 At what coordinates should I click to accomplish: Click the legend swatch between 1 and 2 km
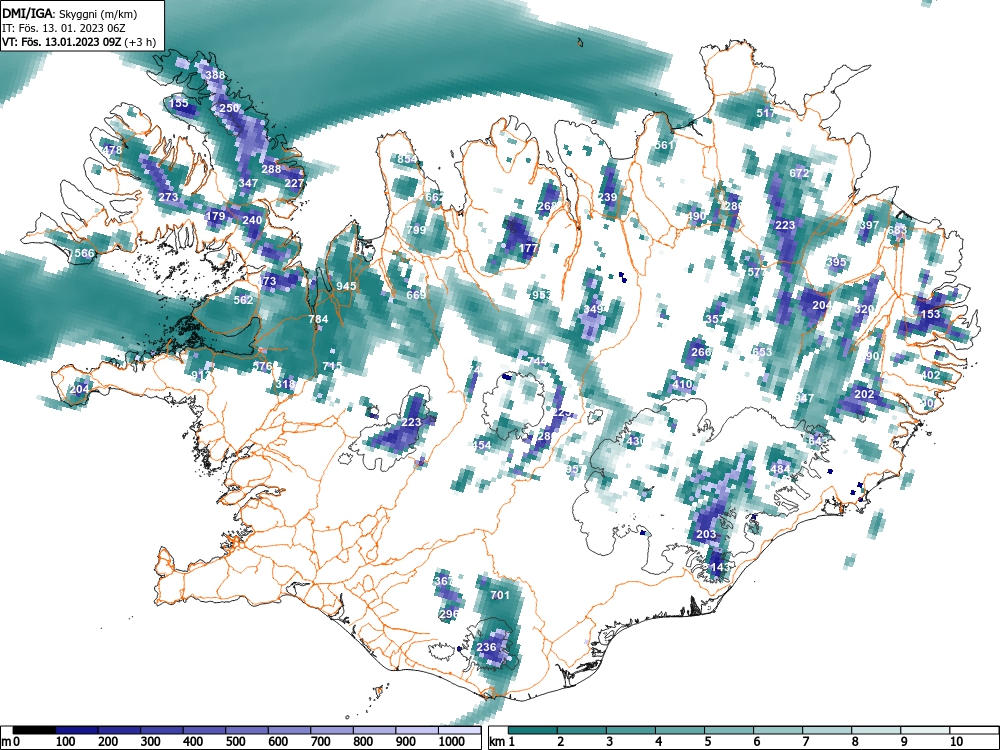pos(533,730)
